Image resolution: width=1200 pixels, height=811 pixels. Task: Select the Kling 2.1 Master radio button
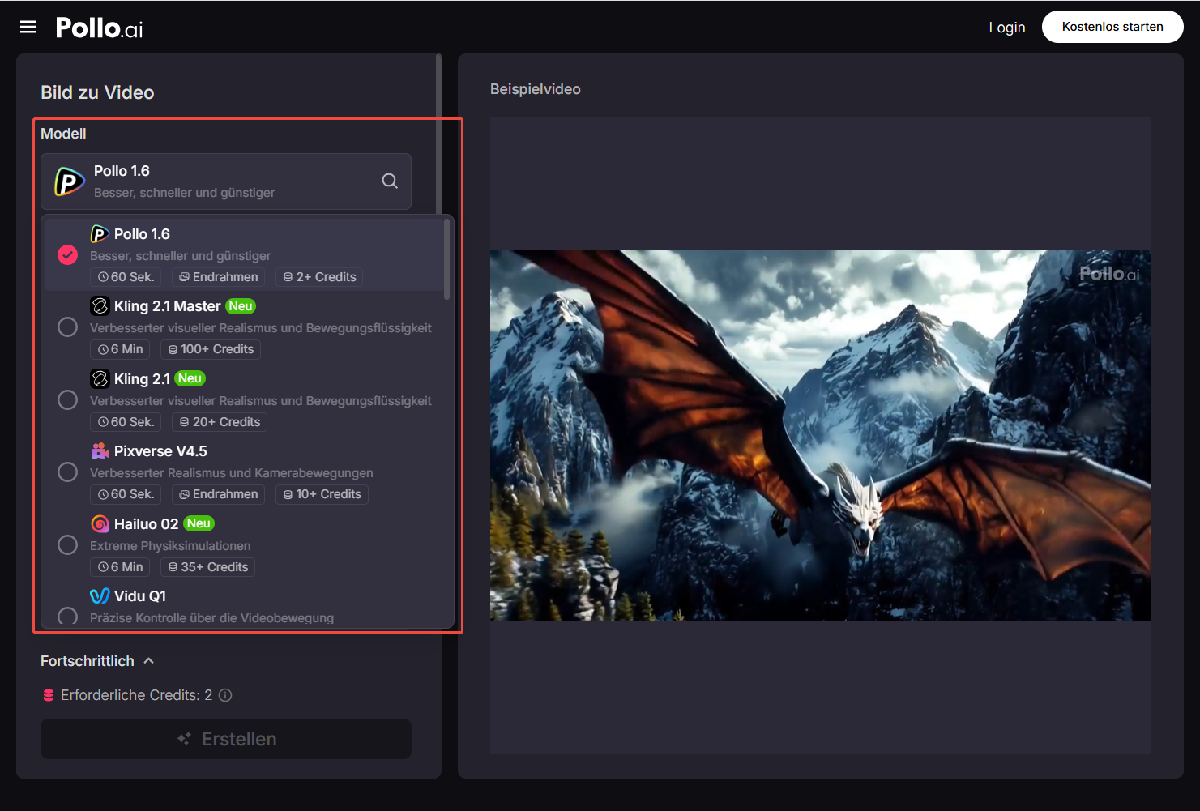68,327
